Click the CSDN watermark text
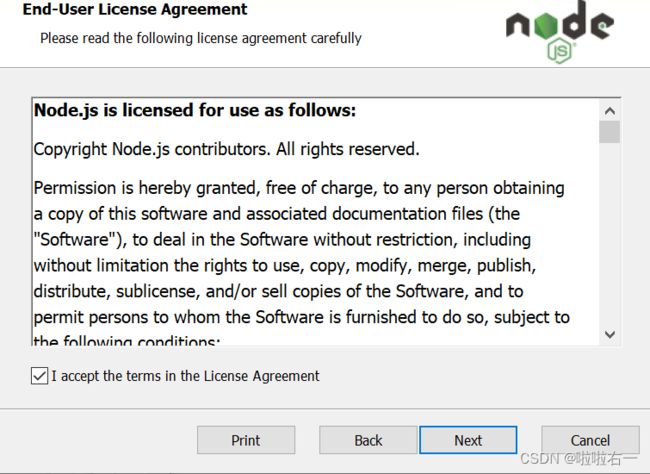Screen dimensions: 650x474 (x=579, y=459)
